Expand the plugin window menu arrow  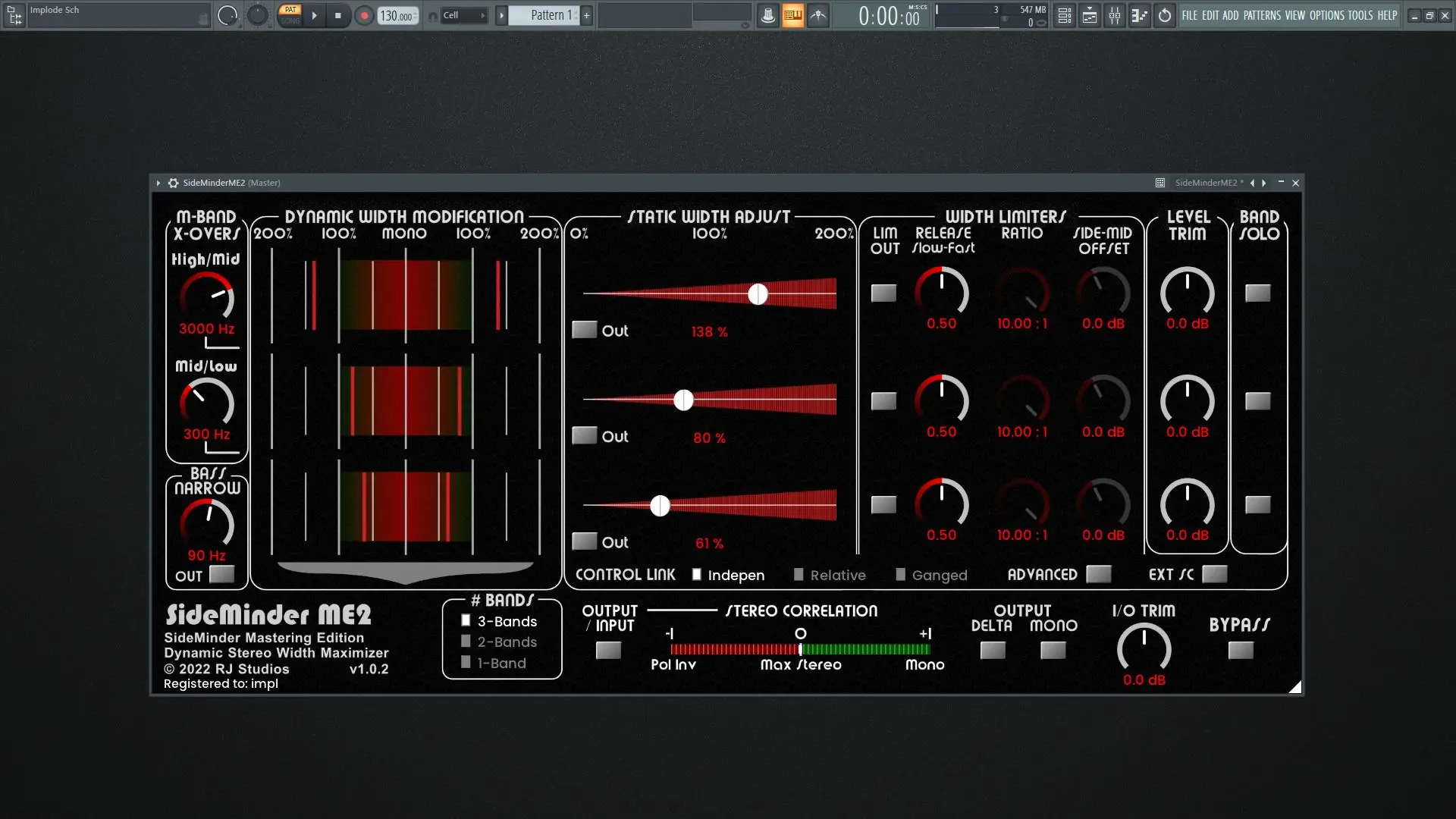[158, 183]
